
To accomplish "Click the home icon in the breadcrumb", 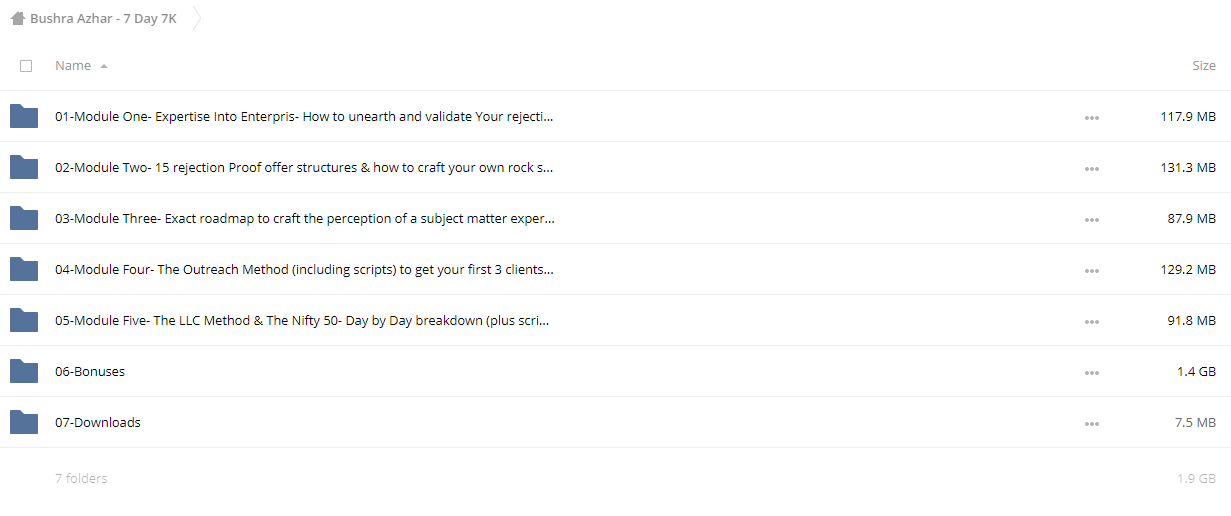I will pos(18,18).
